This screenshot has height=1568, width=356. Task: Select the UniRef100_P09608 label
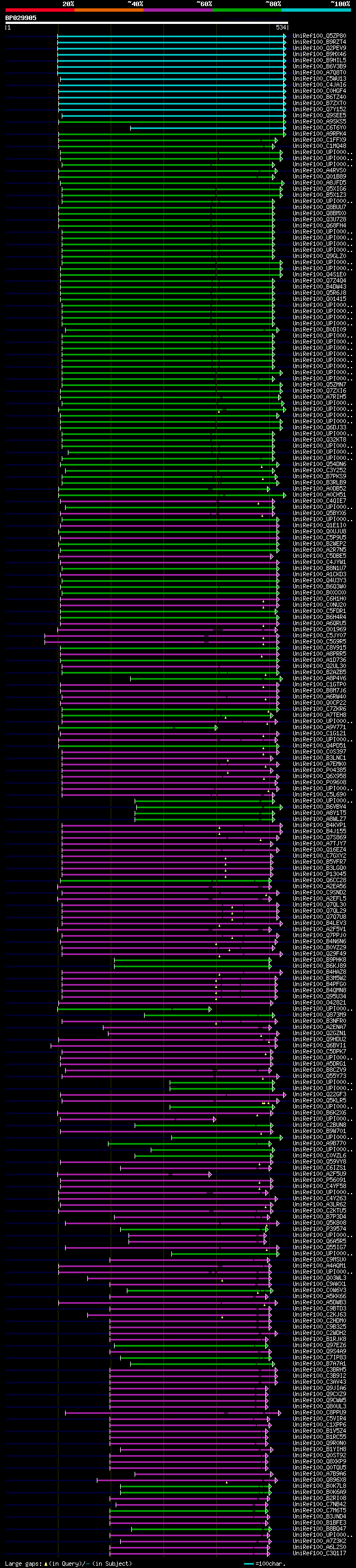tap(319, 782)
